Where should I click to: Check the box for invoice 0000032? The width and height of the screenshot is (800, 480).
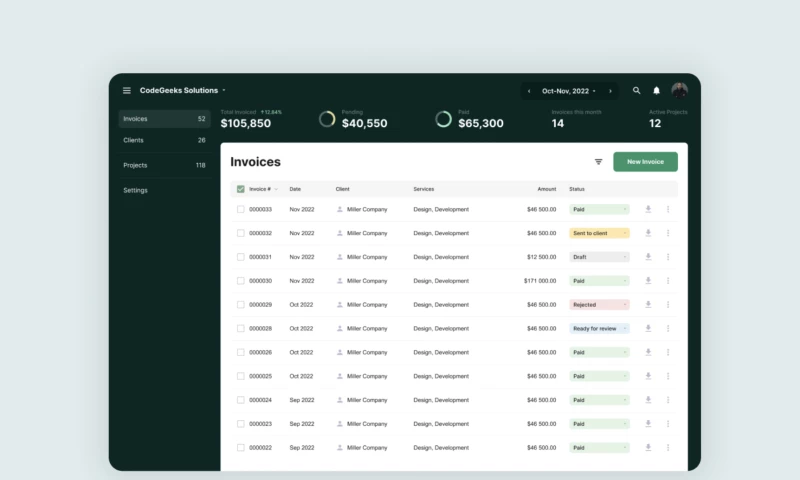(240, 233)
